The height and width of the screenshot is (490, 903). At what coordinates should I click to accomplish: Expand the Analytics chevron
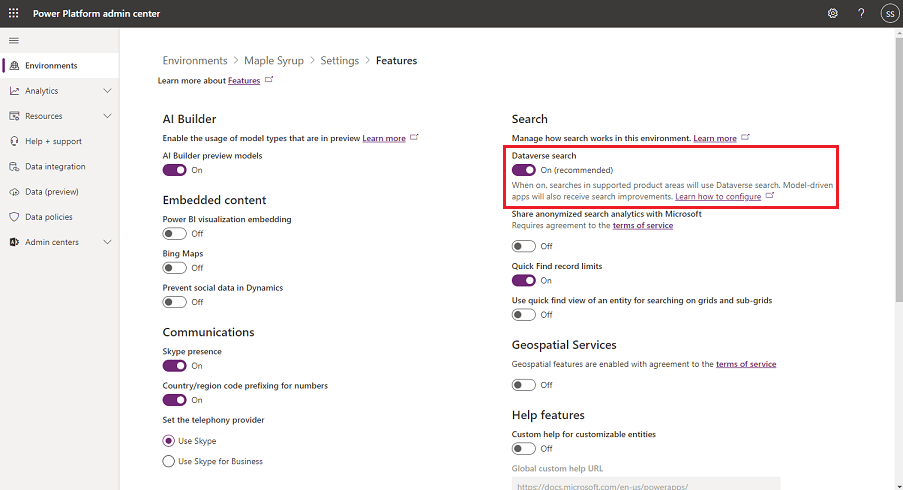107,91
